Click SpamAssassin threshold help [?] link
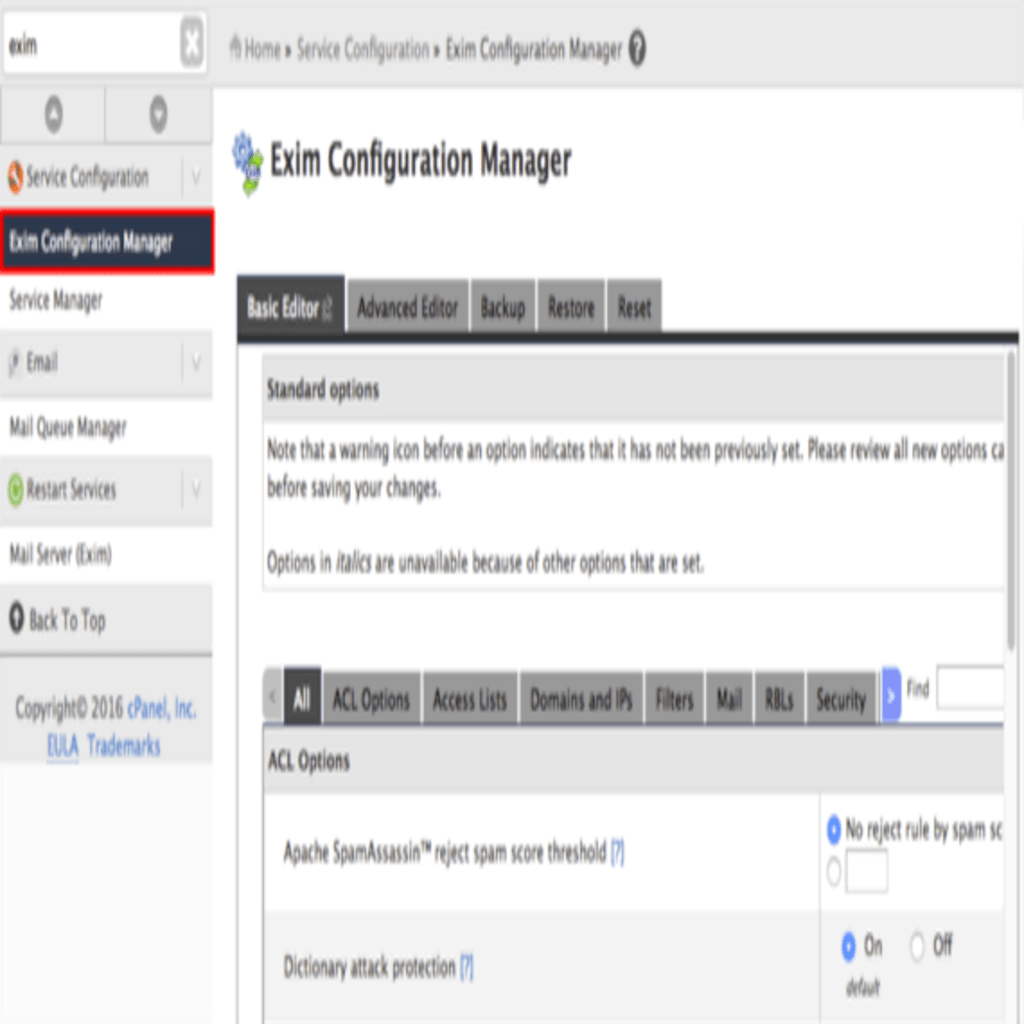Viewport: 1024px width, 1024px height. (617, 852)
